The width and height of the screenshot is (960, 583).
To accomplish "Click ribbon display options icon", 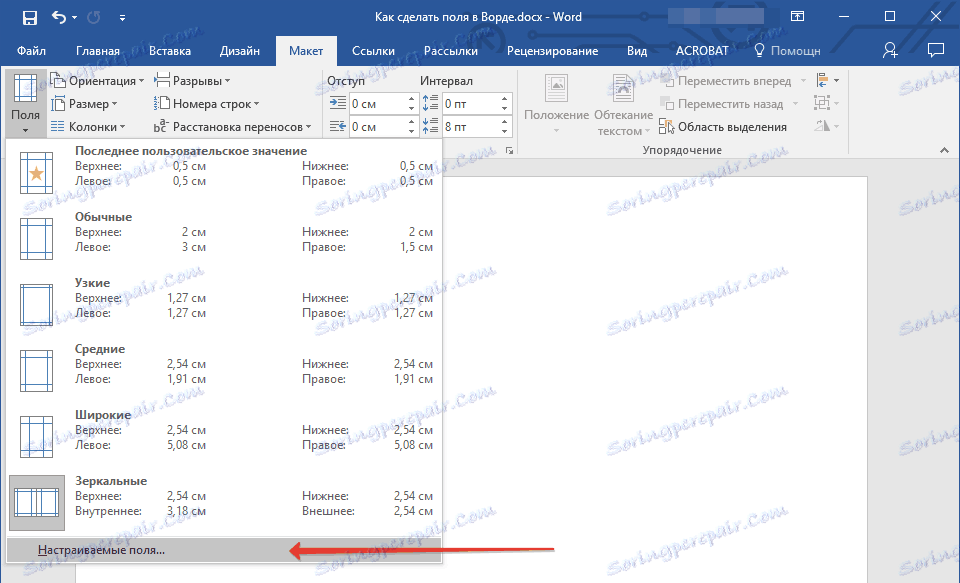I will 797,17.
